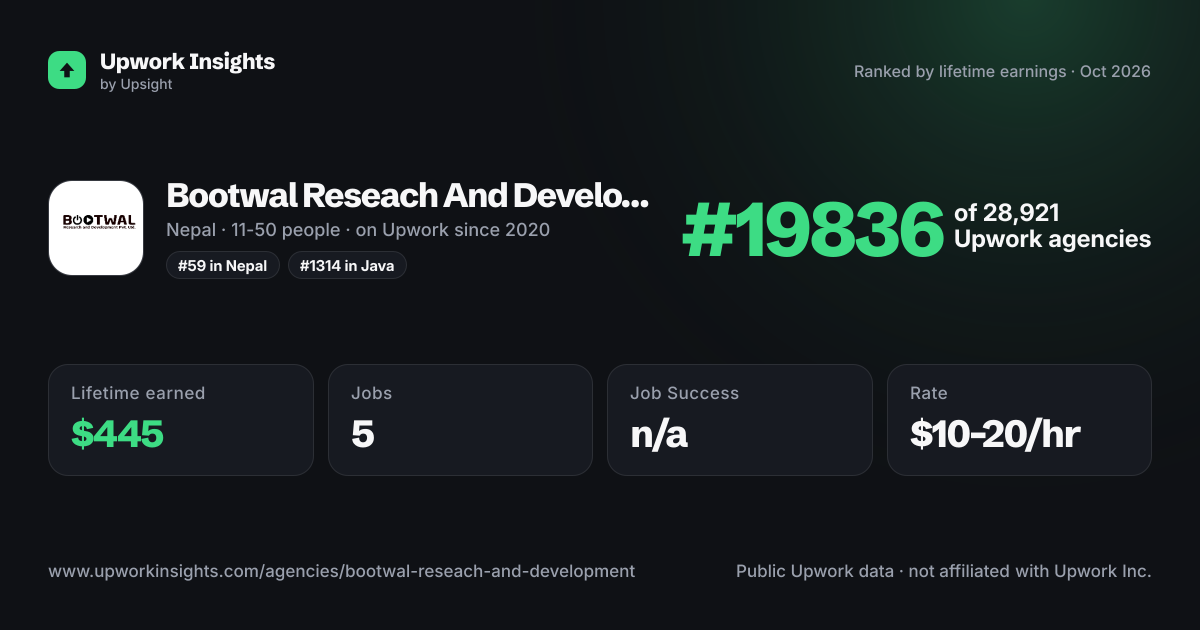The image size is (1200, 630).
Task: Click the 'by Upsight' subtitle
Action: pos(136,85)
